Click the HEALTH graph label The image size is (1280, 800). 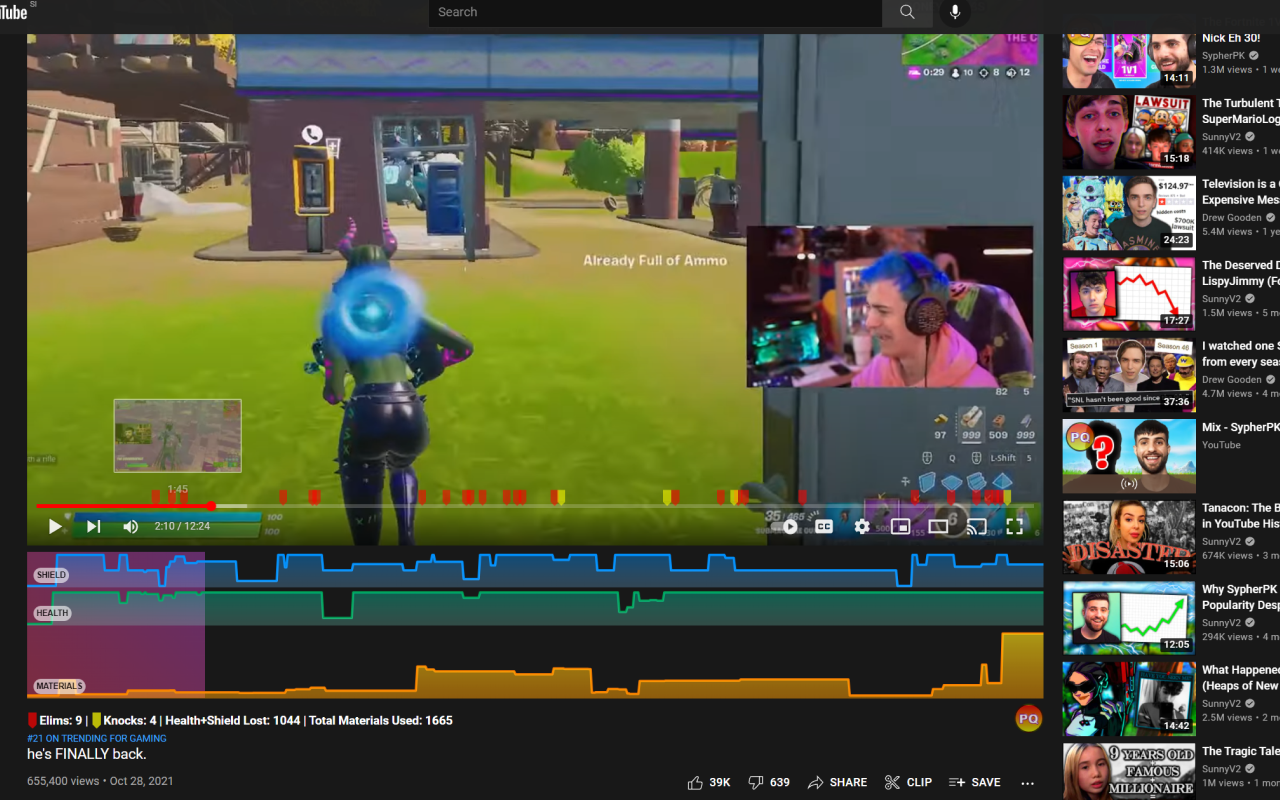[52, 613]
